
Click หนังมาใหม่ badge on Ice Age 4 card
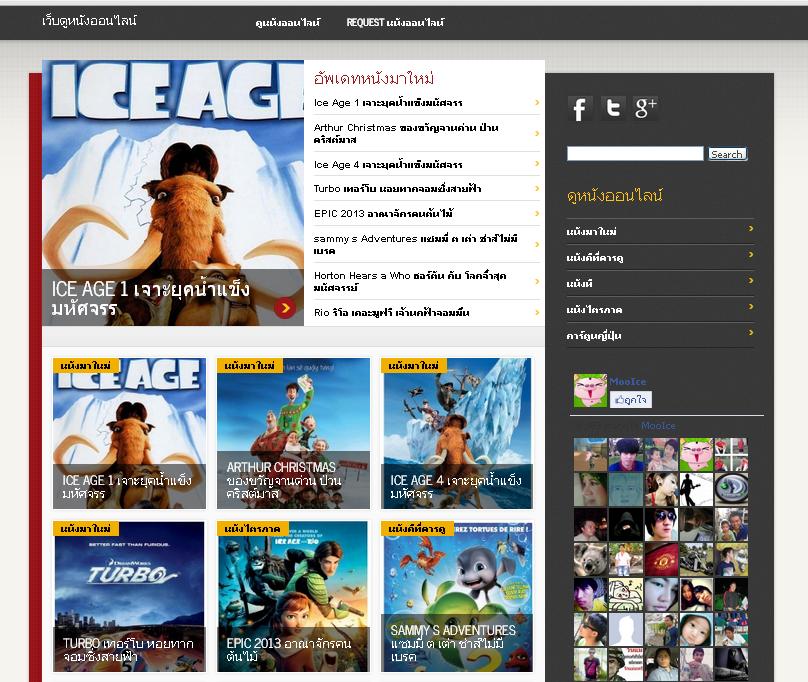tap(413, 365)
